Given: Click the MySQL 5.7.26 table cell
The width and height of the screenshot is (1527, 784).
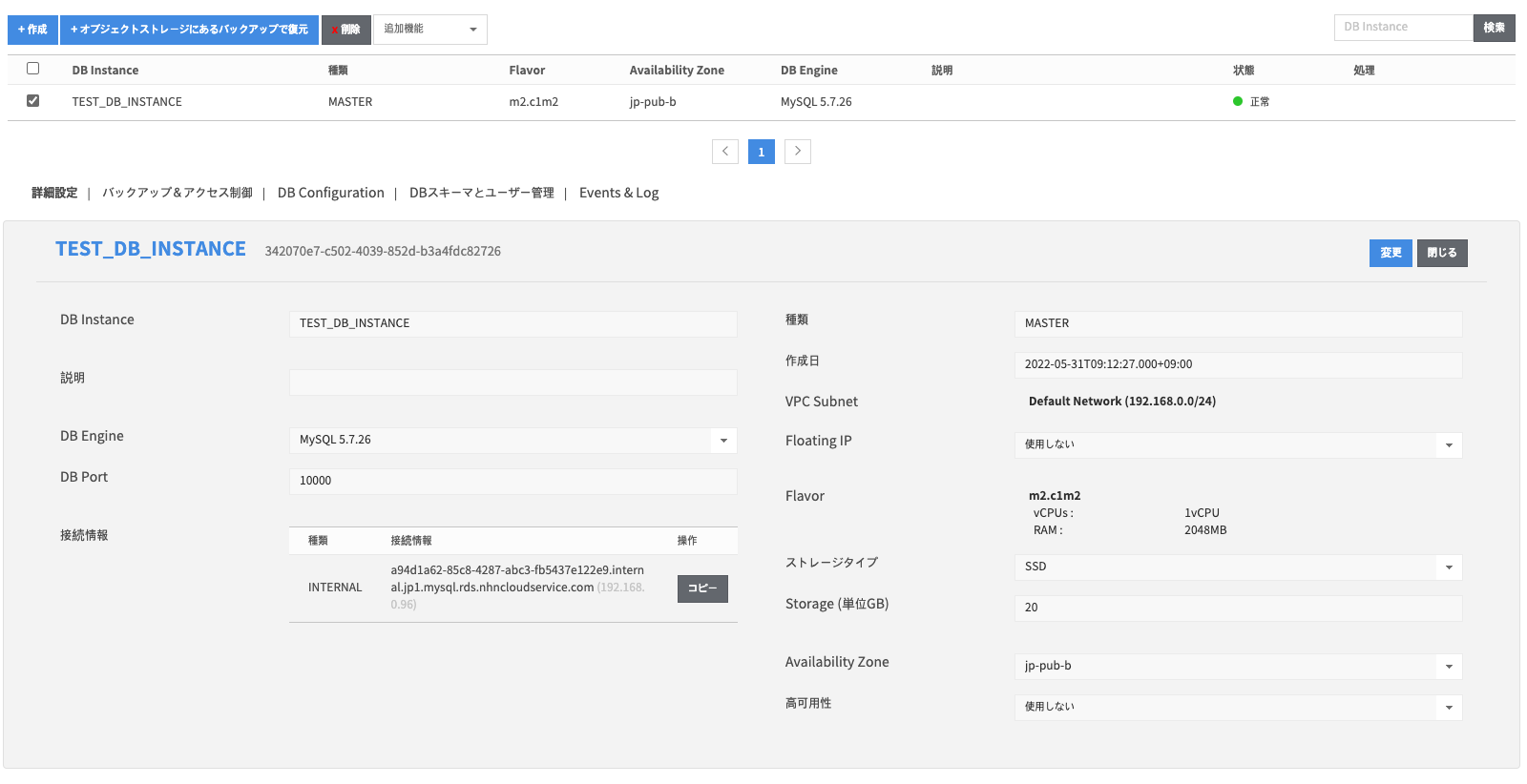Looking at the screenshot, I should (x=816, y=102).
